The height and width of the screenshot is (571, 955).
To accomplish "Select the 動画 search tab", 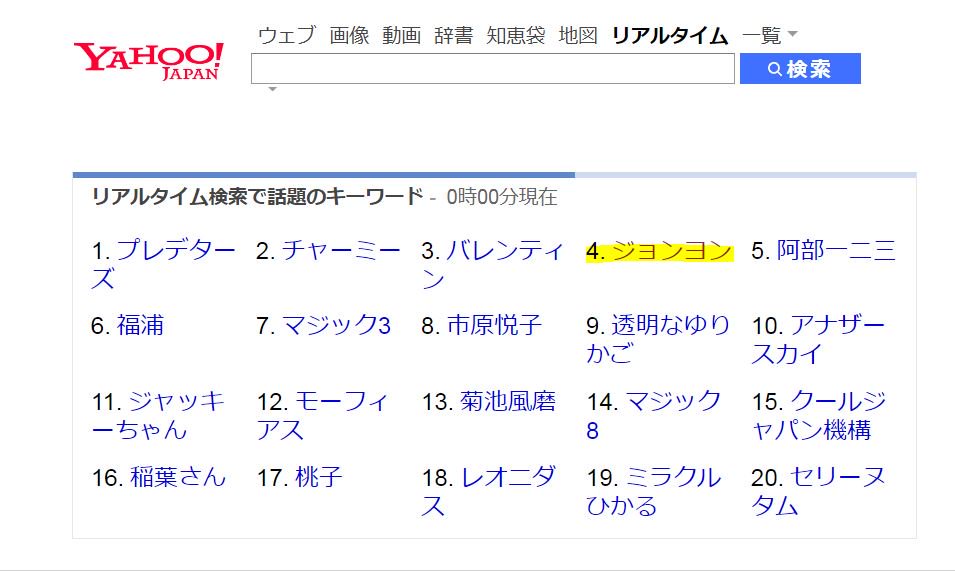I will pos(401,35).
